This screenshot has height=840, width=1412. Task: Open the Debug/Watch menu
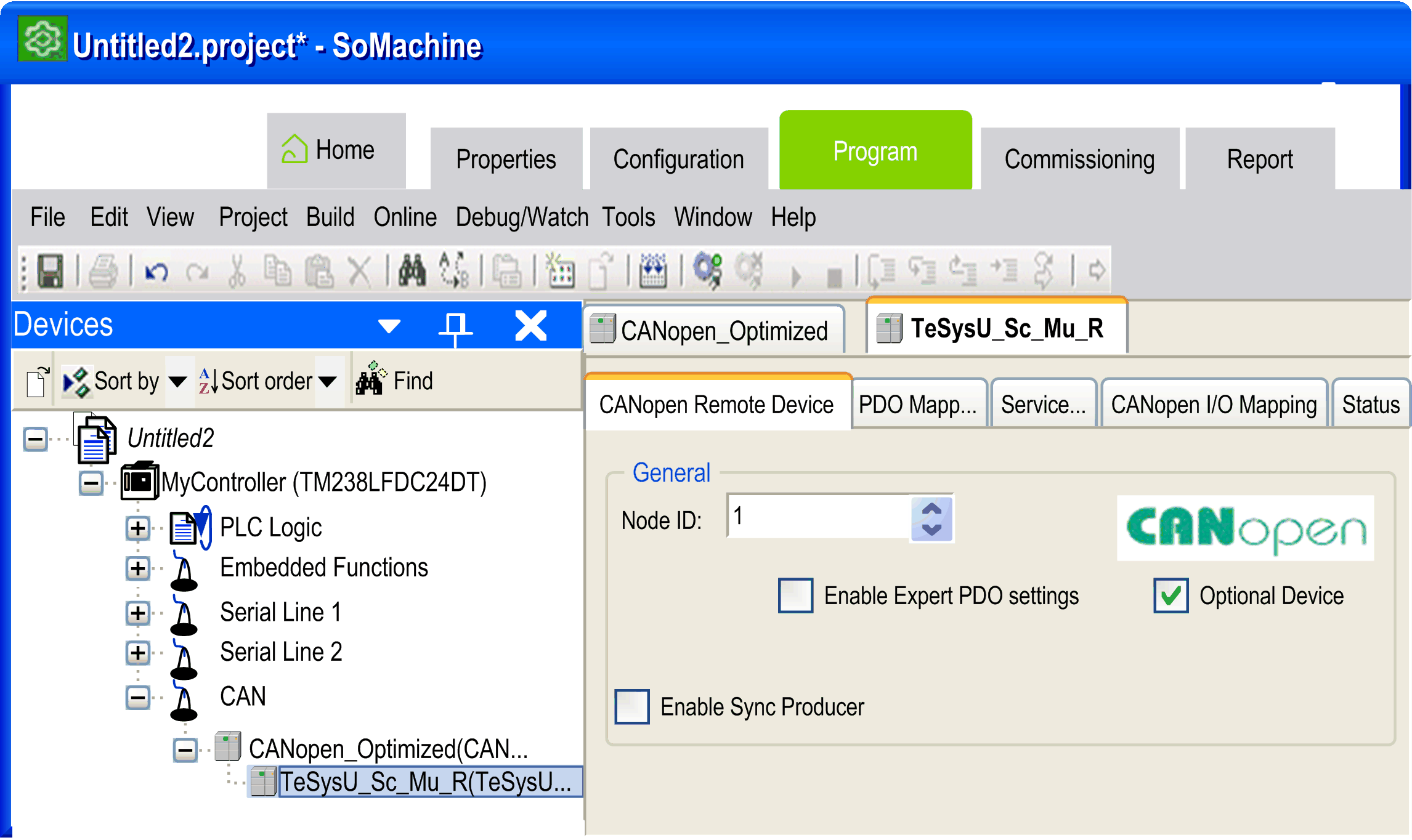(522, 217)
